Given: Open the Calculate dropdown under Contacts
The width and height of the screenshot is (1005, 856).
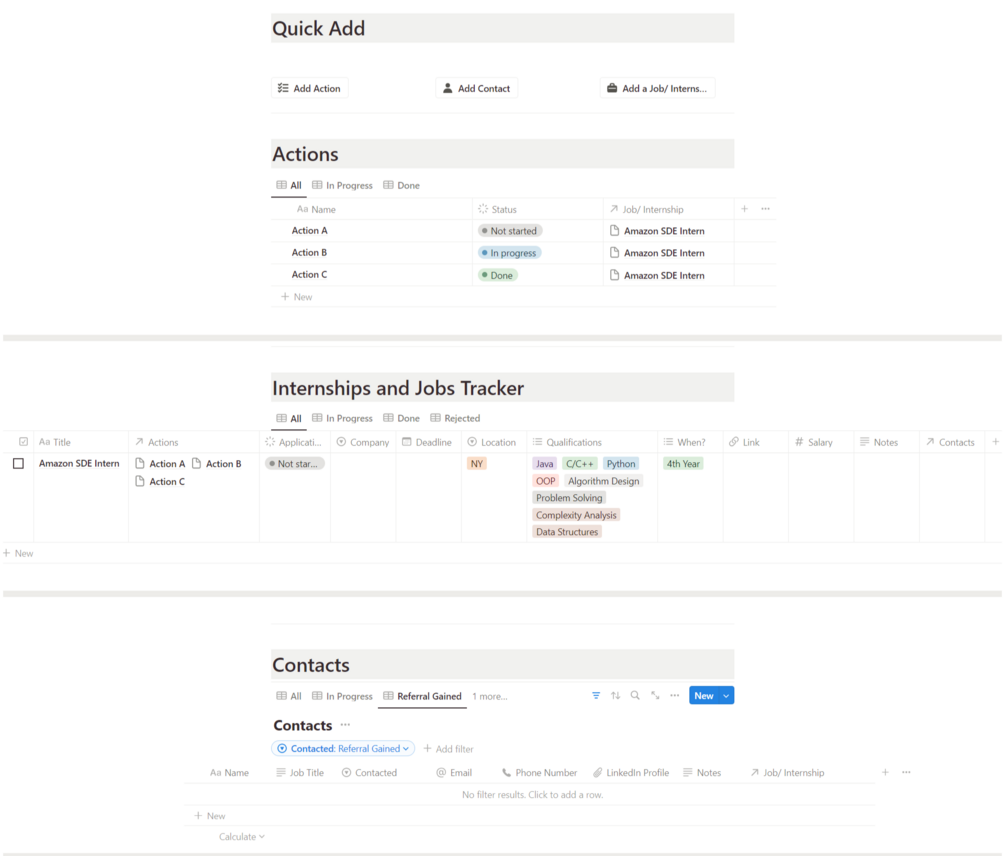Looking at the screenshot, I should click(242, 837).
